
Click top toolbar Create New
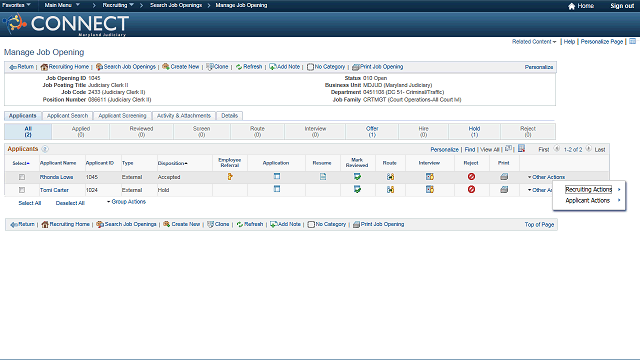coord(181,67)
